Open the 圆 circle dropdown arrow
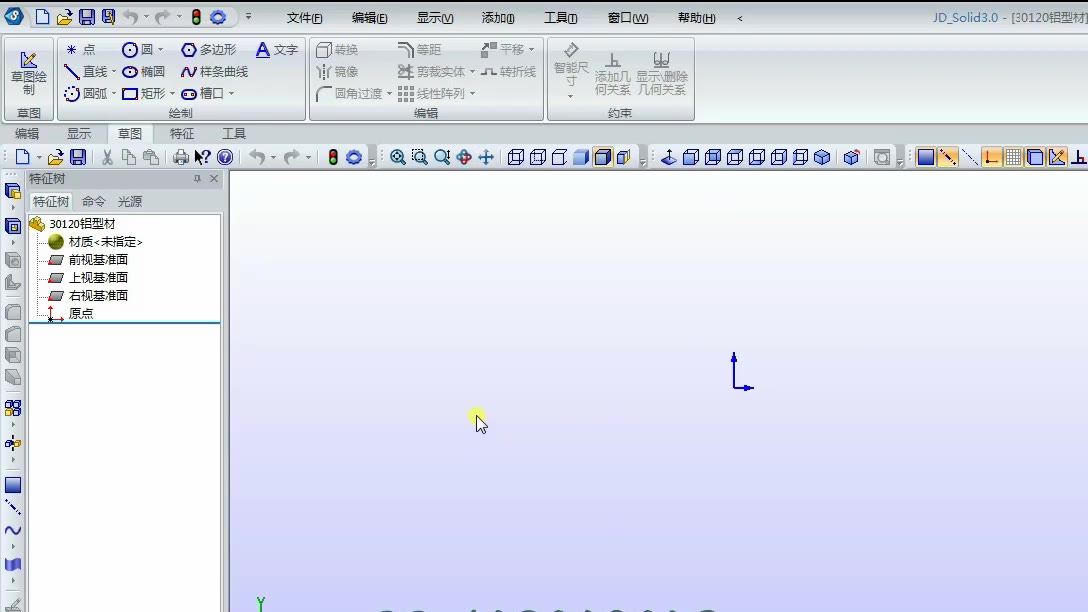This screenshot has height=612, width=1088. pos(160,50)
